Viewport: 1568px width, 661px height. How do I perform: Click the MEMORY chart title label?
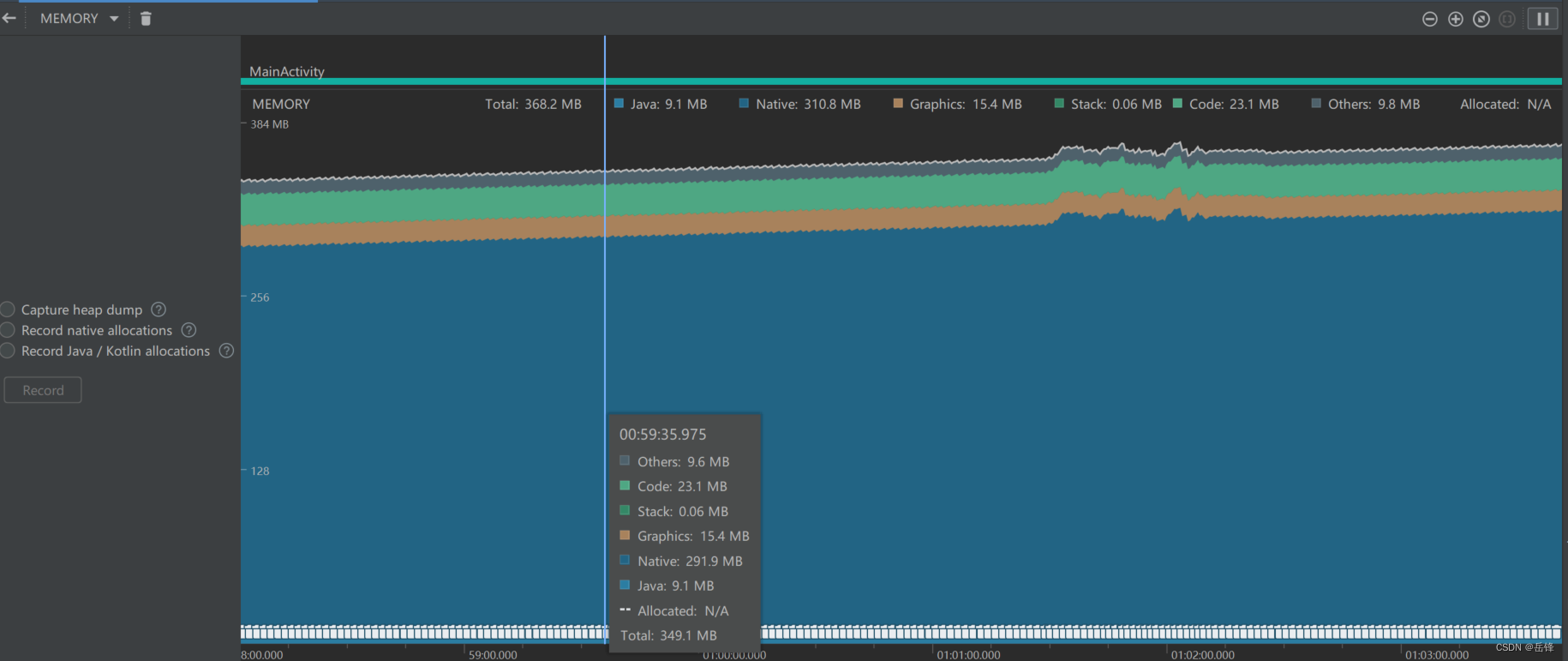point(281,104)
